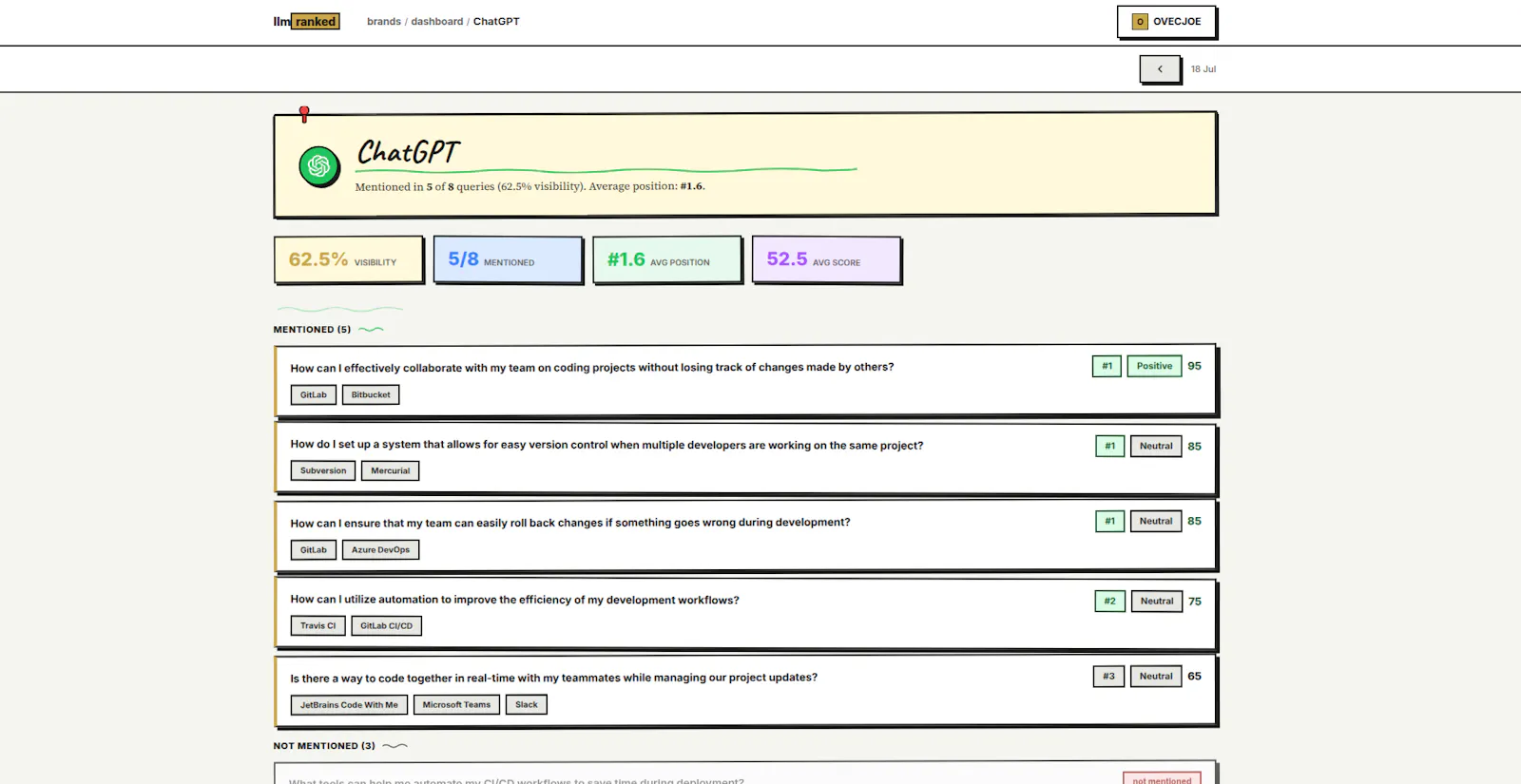Screen dimensions: 1521x784
Task: Click the GitLab CI/CD tag
Action: point(386,625)
